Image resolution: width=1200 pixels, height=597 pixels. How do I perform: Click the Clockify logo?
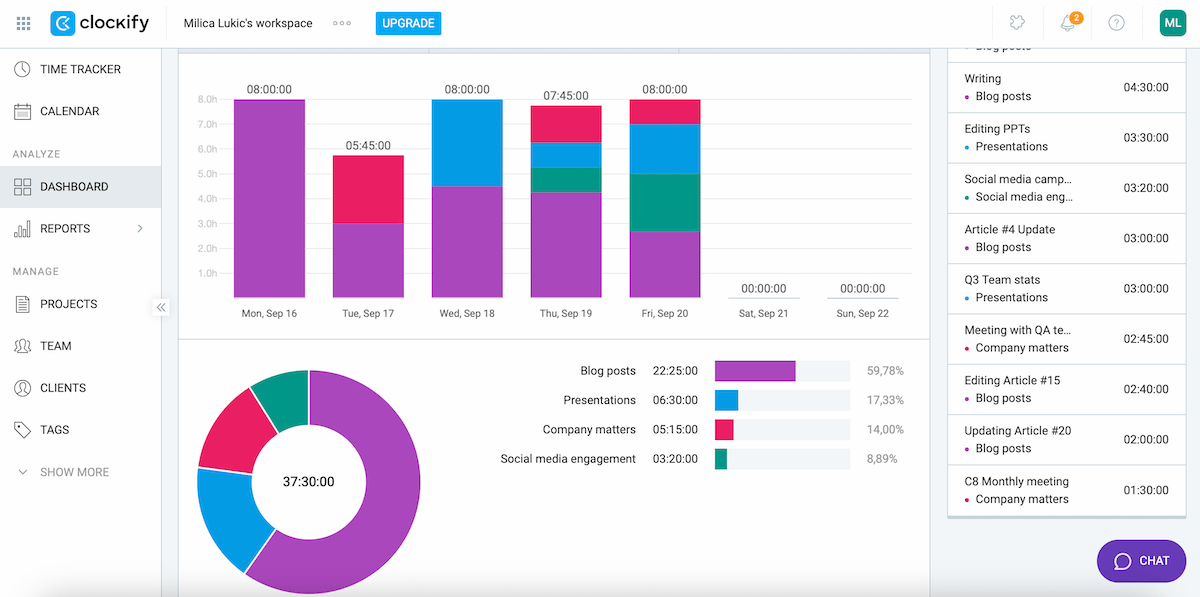pyautogui.click(x=100, y=22)
